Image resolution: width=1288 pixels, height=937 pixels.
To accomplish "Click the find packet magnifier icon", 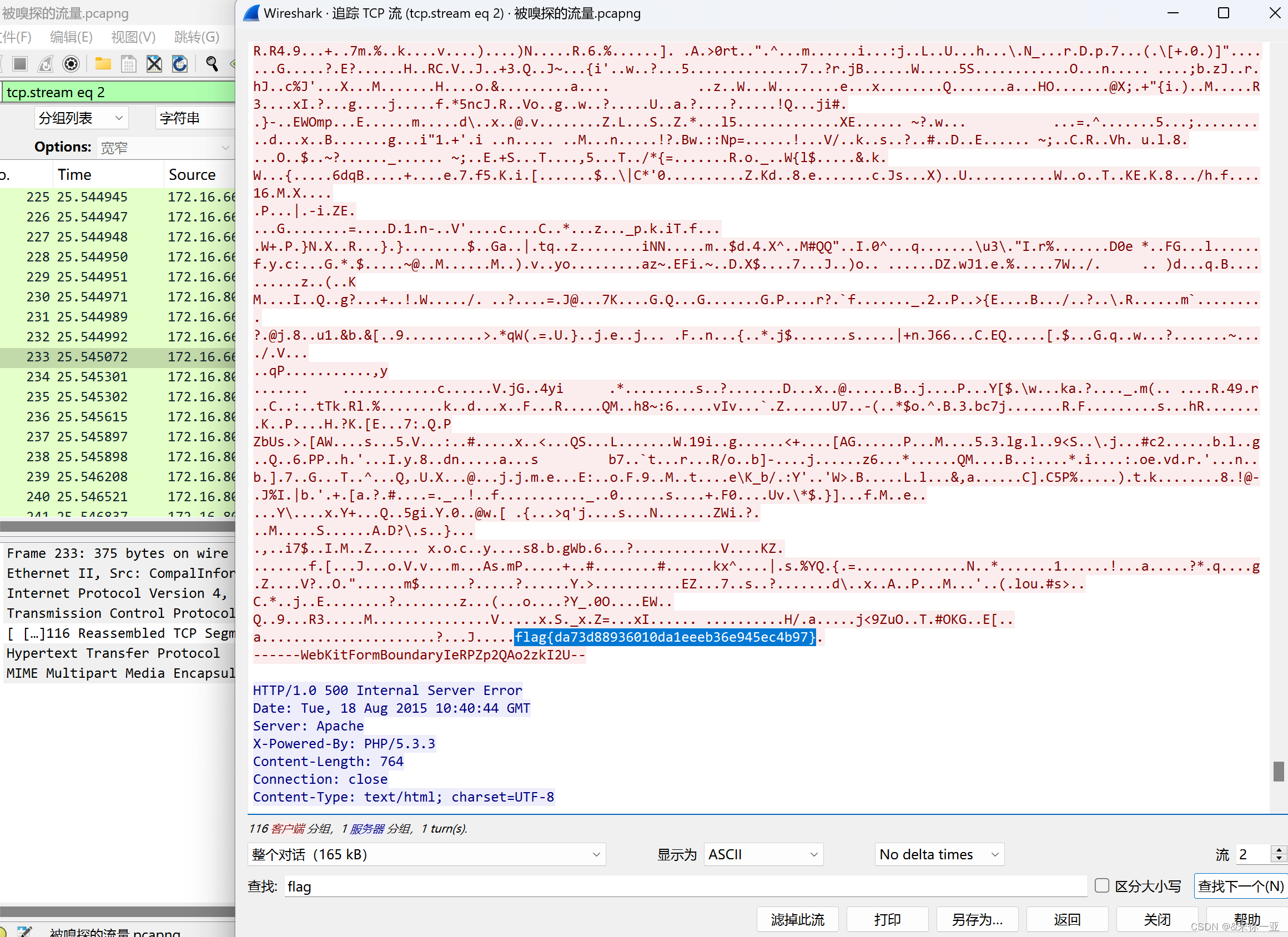I will [212, 64].
